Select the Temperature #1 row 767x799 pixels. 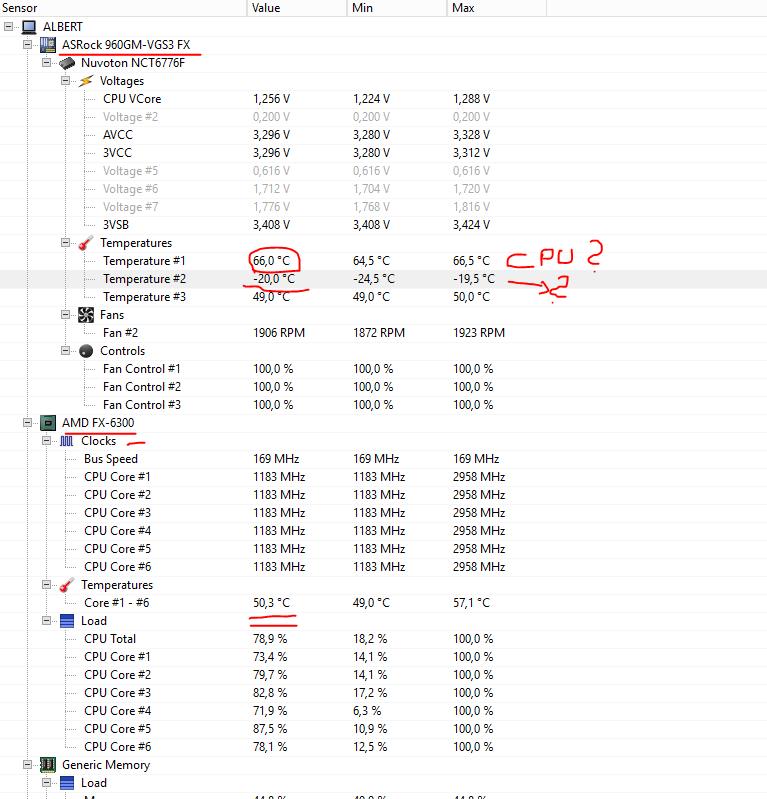(x=383, y=261)
